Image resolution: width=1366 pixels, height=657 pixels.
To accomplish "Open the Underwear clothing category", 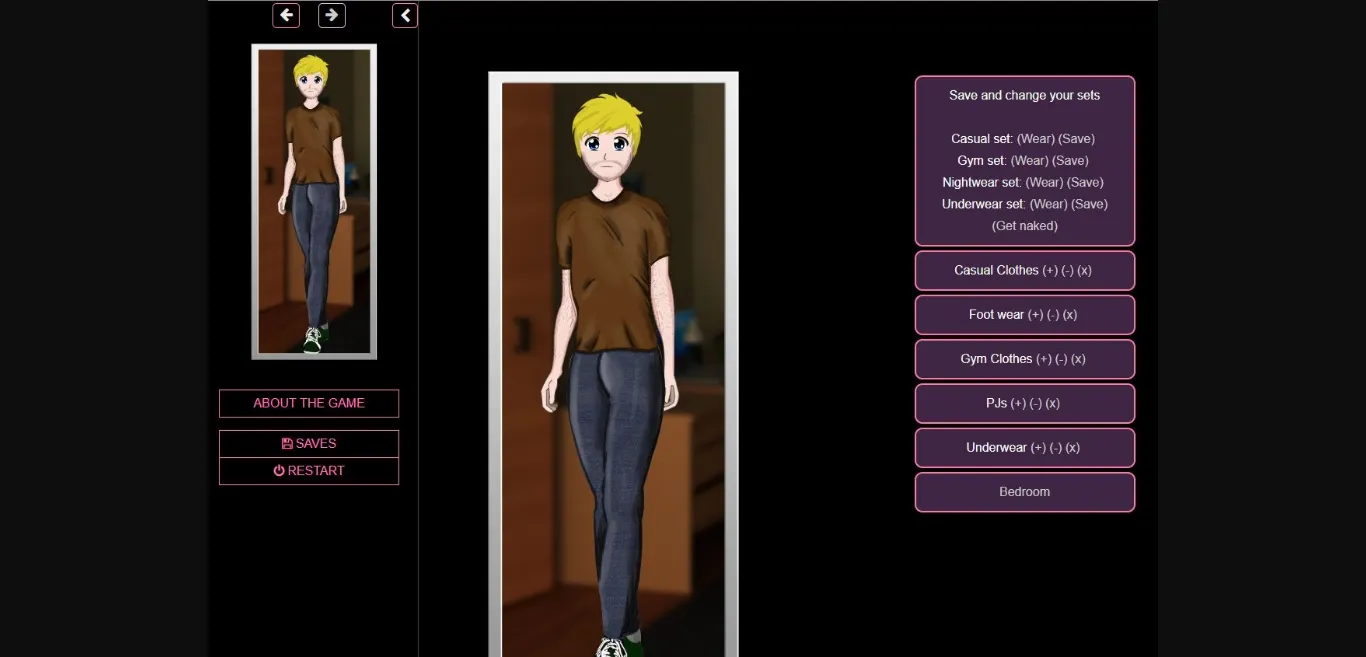I will point(997,447).
